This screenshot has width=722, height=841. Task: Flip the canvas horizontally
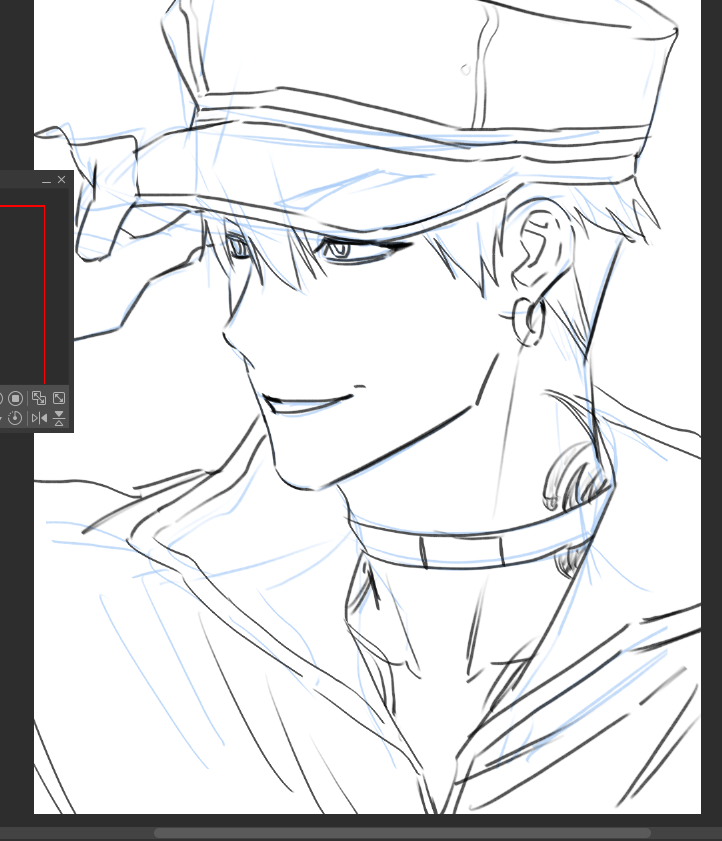39,418
